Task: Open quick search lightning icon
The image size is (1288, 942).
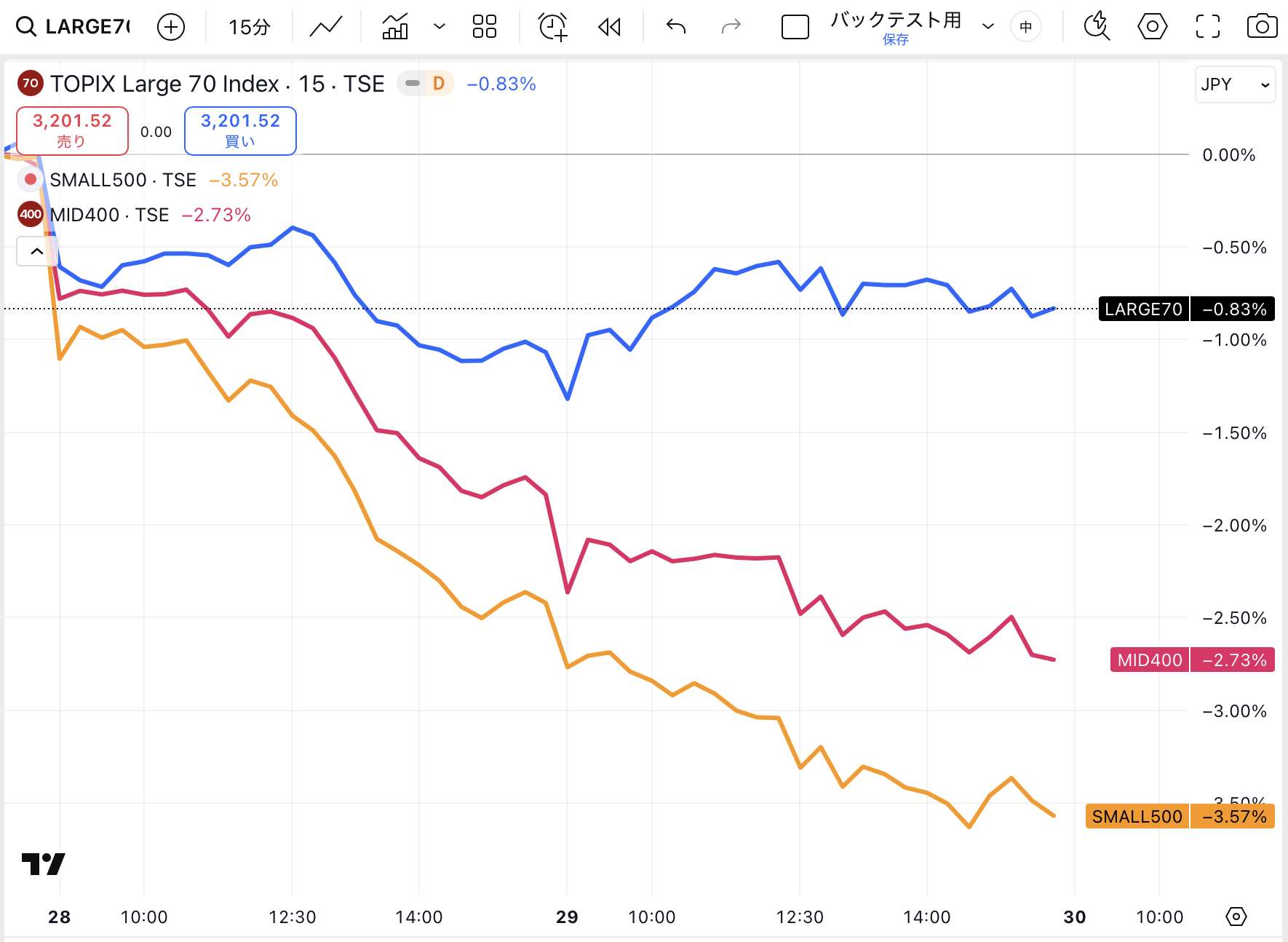Action: (x=1096, y=27)
